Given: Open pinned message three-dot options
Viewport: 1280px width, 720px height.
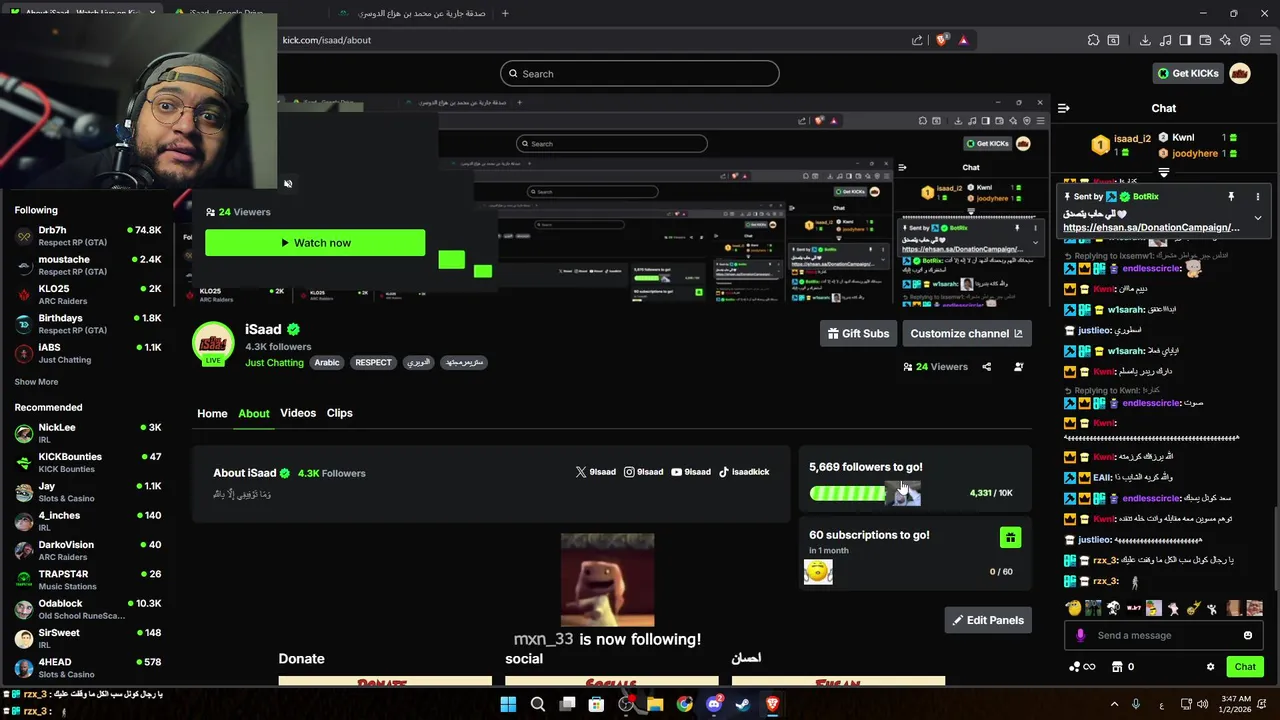Looking at the screenshot, I should click(1258, 197).
